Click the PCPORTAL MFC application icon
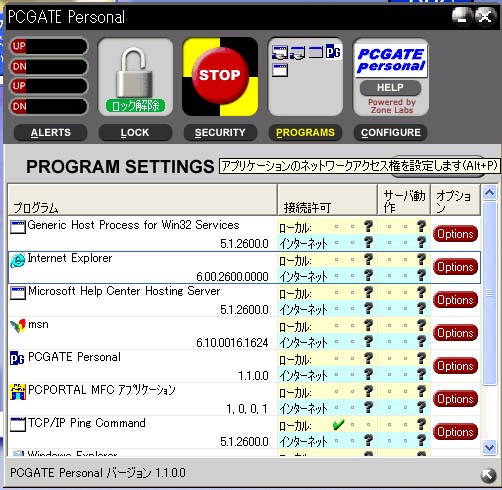 click(18, 392)
